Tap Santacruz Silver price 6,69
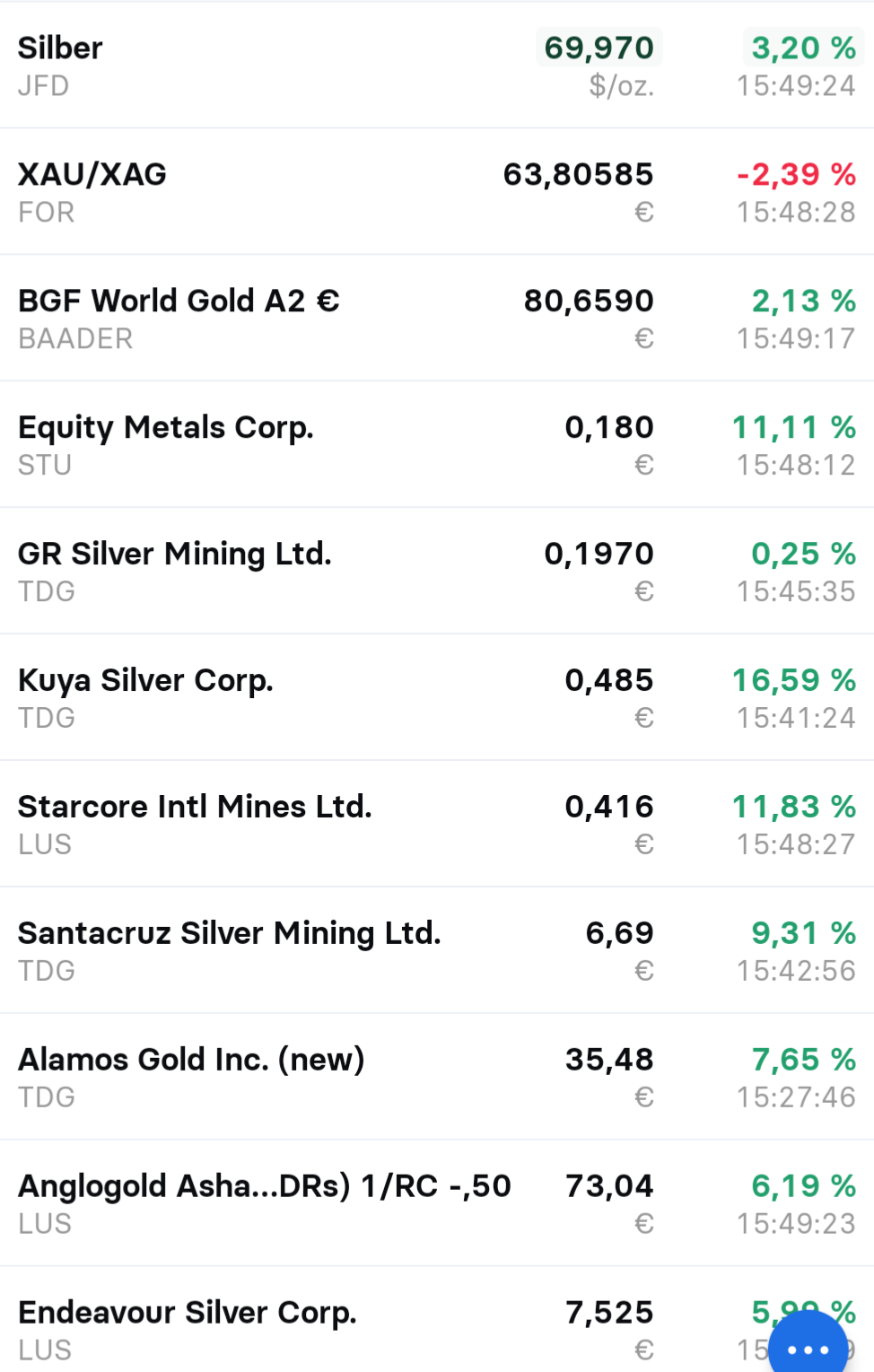 pos(619,934)
